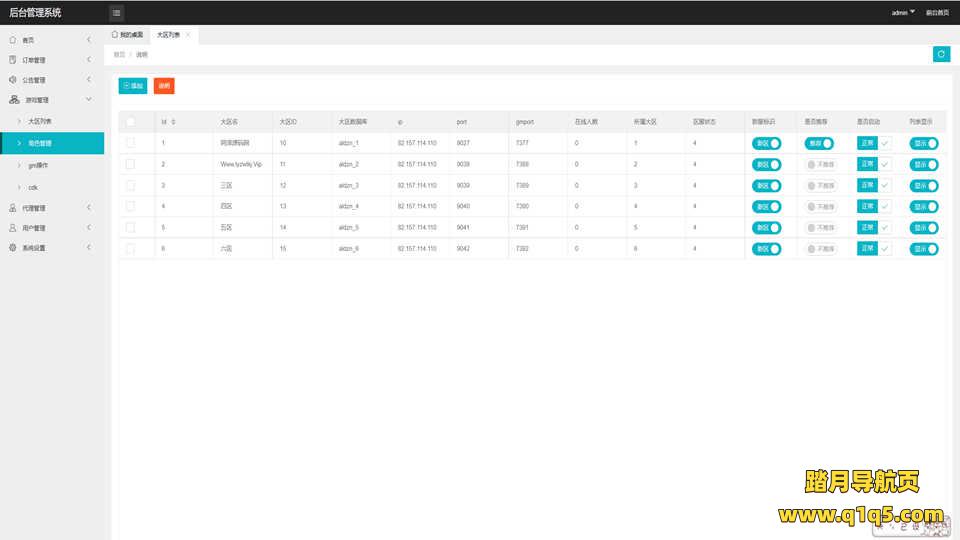Click the 用户管理 user icon in sidebar

(13, 228)
